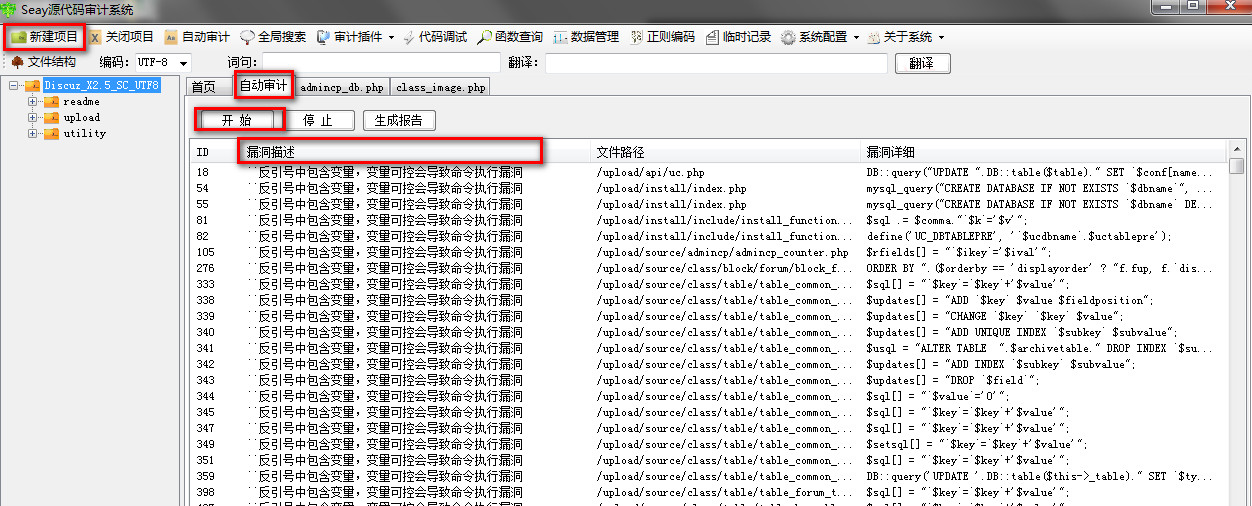Image resolution: width=1252 pixels, height=506 pixels.
Task: Select the readme folder
Action: pyautogui.click(x=81, y=101)
